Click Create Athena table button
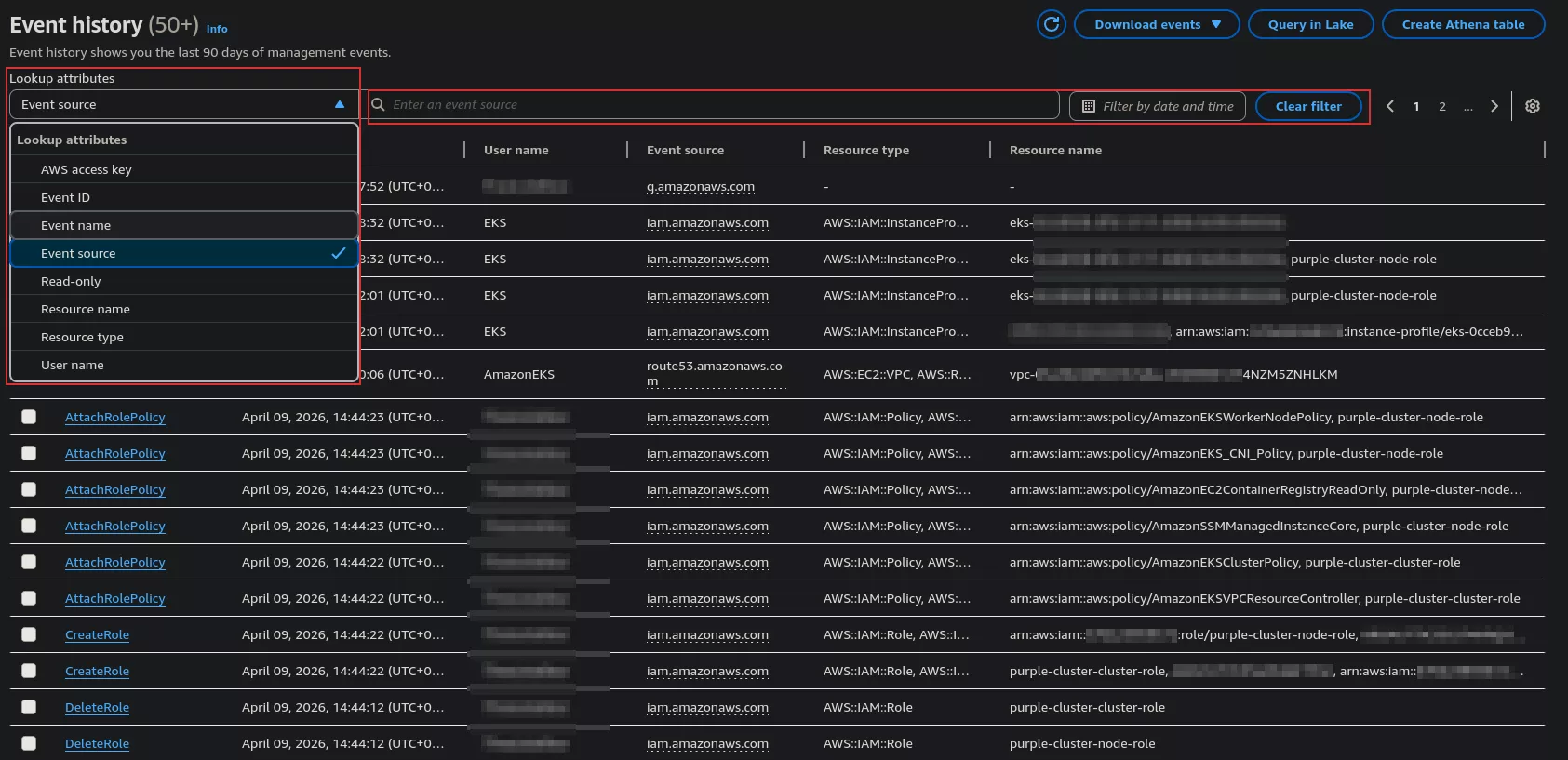 tap(1463, 24)
